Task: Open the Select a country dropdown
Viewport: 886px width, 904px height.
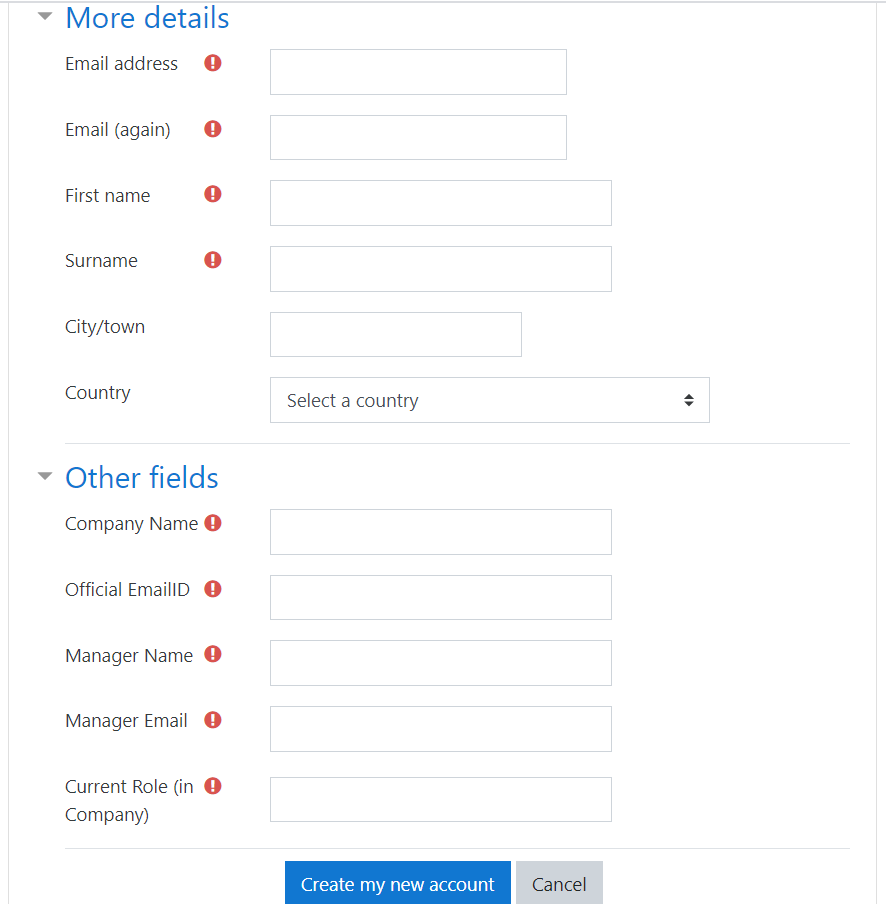Action: pyautogui.click(x=489, y=400)
